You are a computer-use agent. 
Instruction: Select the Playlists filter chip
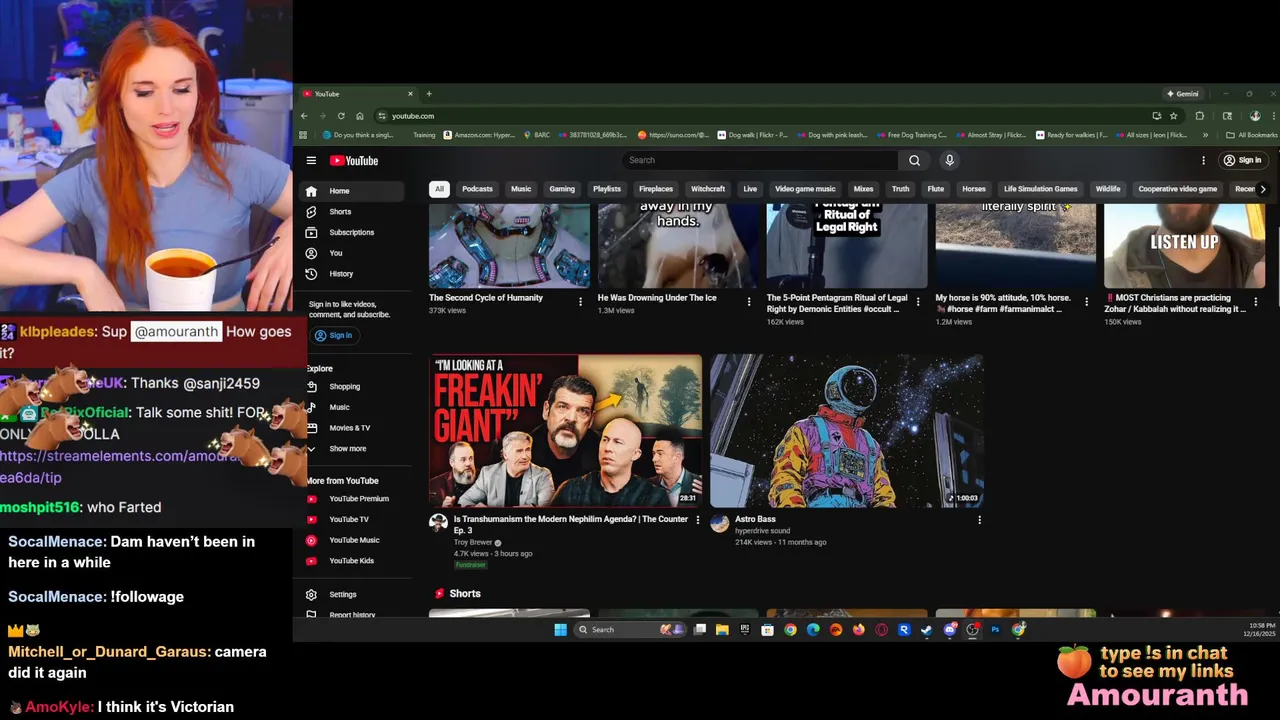click(607, 189)
